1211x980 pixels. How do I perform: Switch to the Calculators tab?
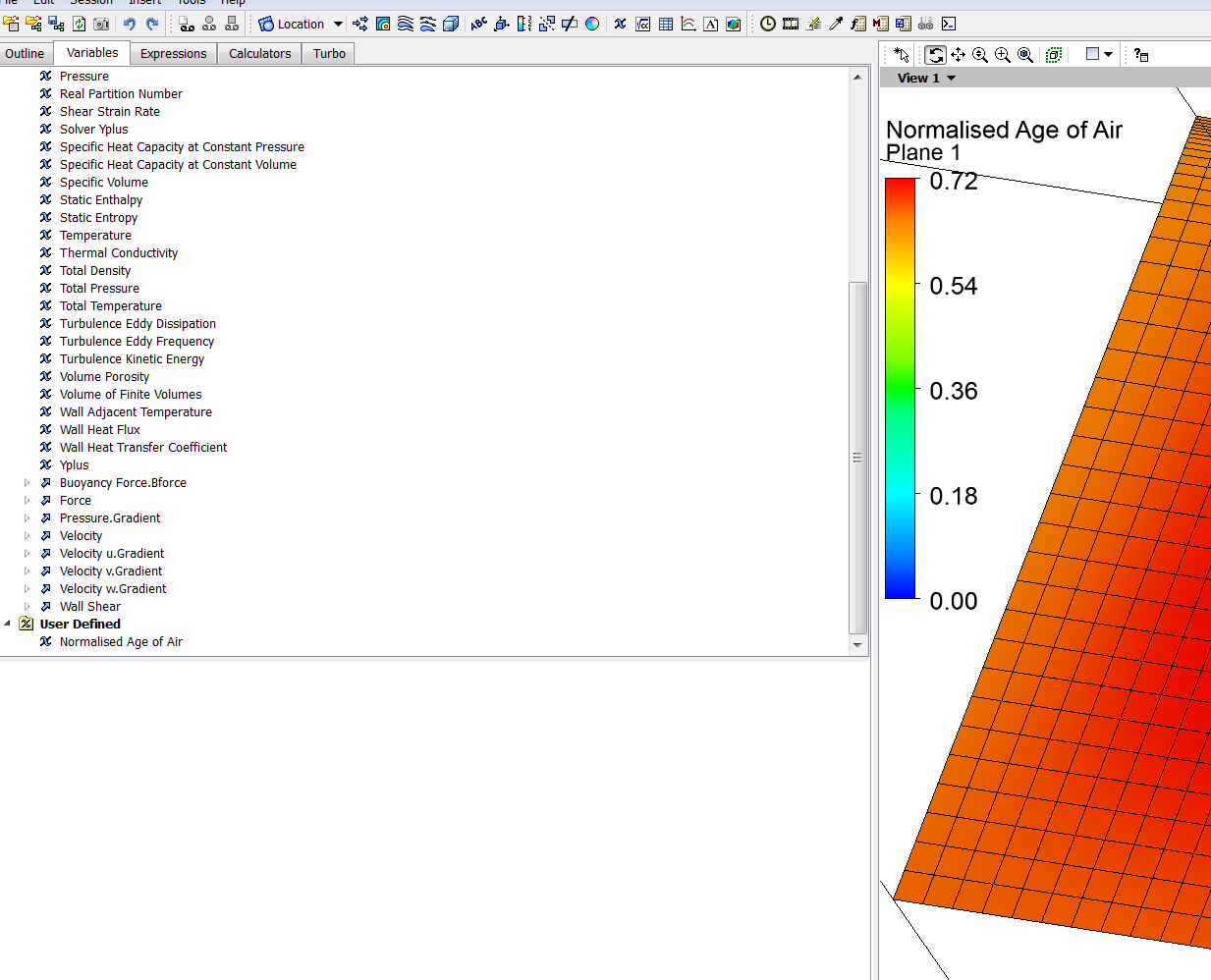259,53
